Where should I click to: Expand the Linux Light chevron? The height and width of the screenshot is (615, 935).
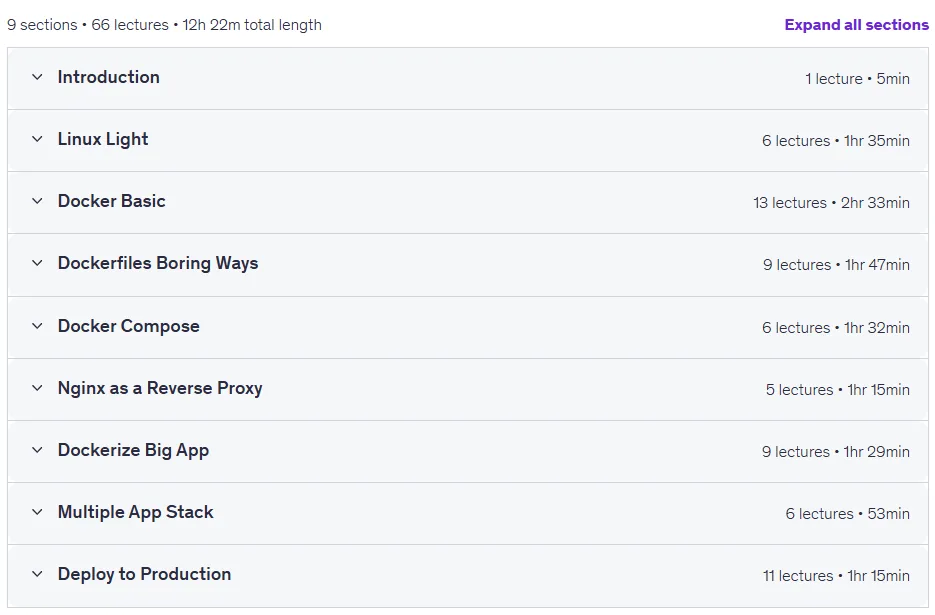click(37, 139)
